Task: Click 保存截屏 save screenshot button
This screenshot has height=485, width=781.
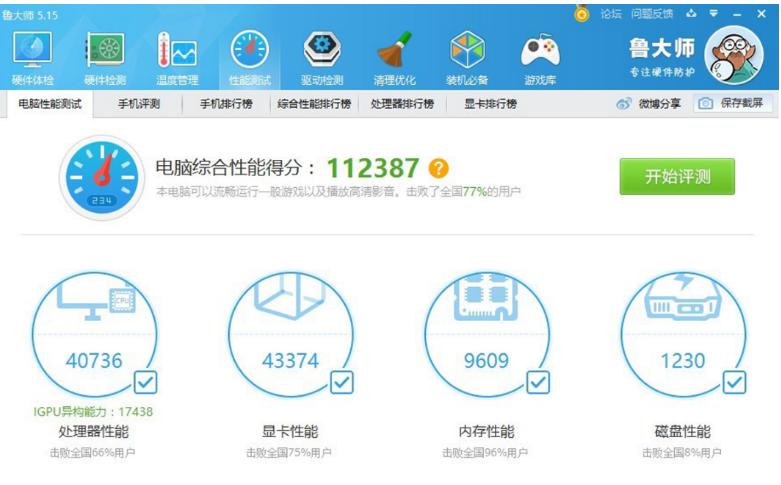Action: coord(733,103)
